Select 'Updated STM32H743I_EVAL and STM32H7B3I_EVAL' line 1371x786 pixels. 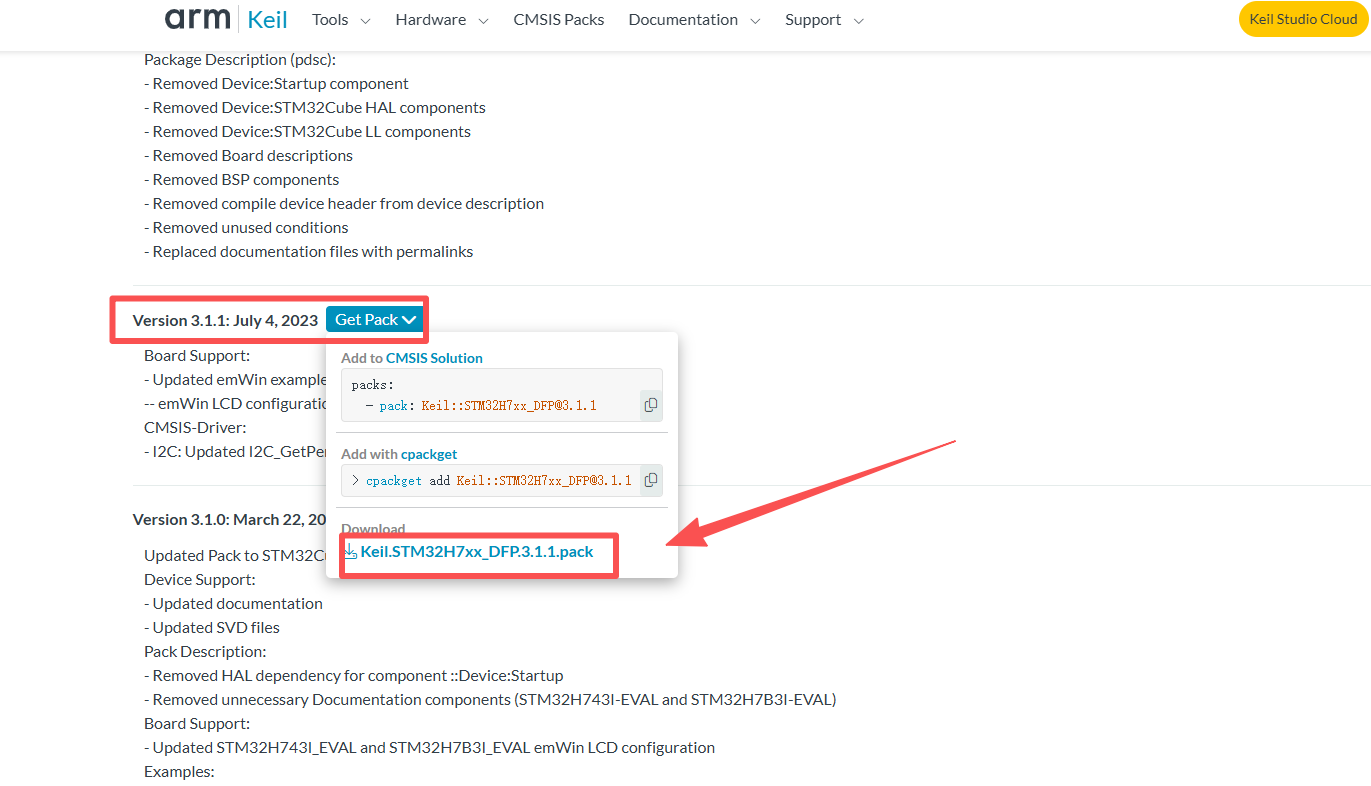pyautogui.click(x=429, y=748)
